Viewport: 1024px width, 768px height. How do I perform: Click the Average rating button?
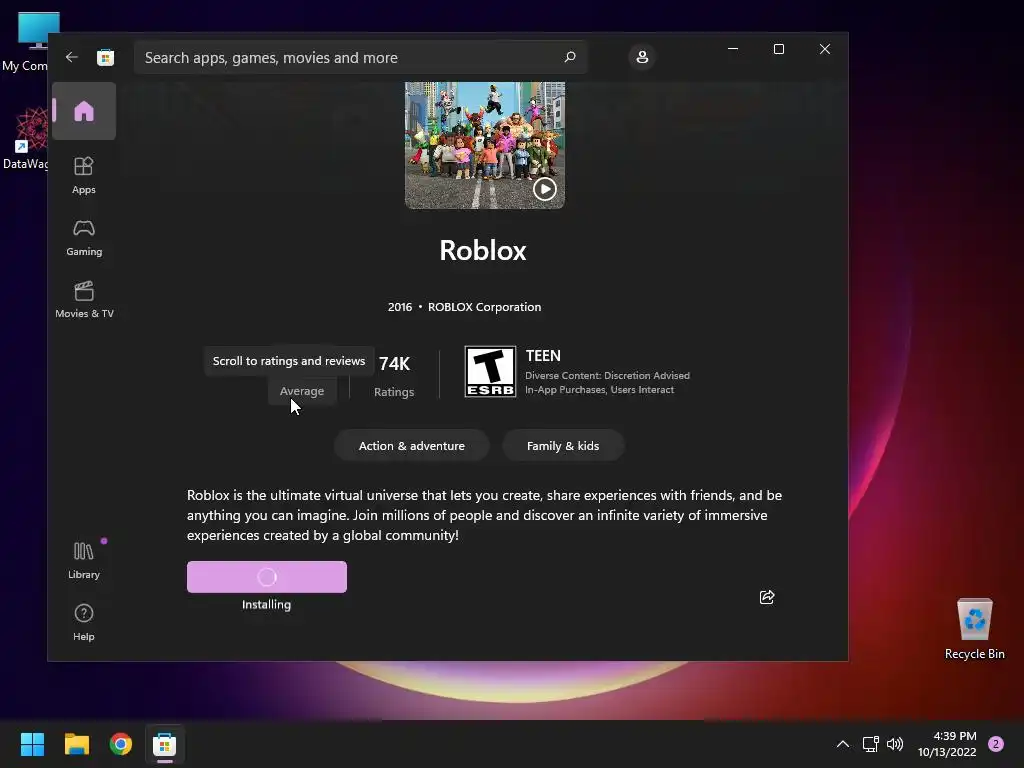click(x=302, y=391)
